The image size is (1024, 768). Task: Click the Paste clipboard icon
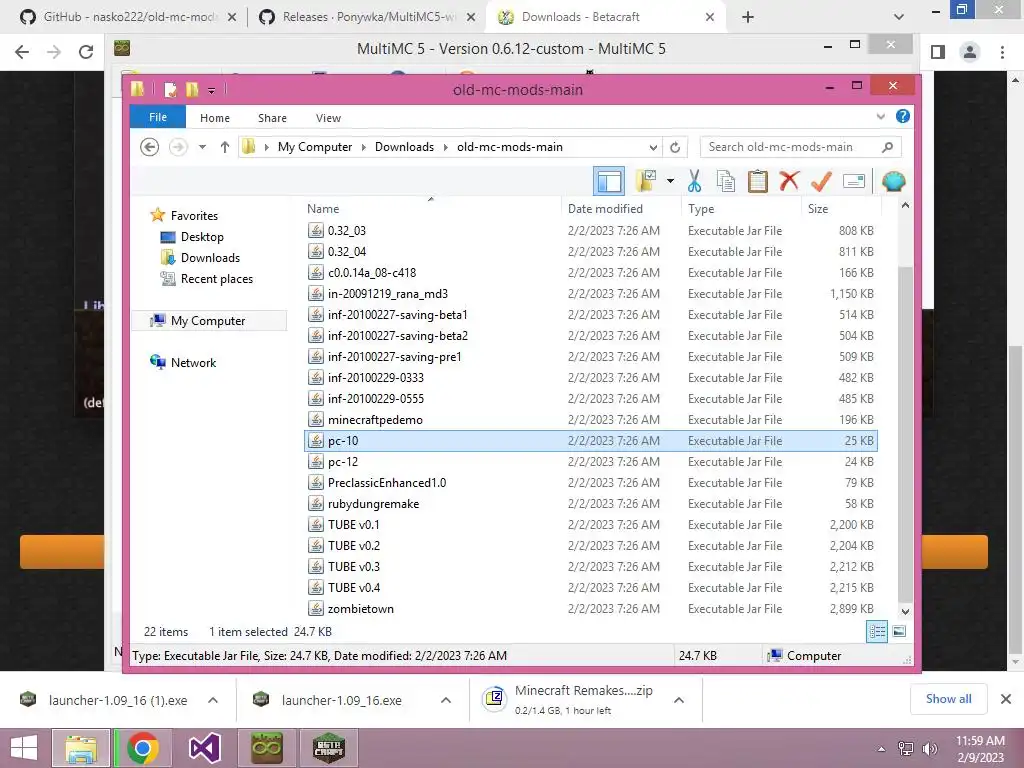pyautogui.click(x=758, y=181)
